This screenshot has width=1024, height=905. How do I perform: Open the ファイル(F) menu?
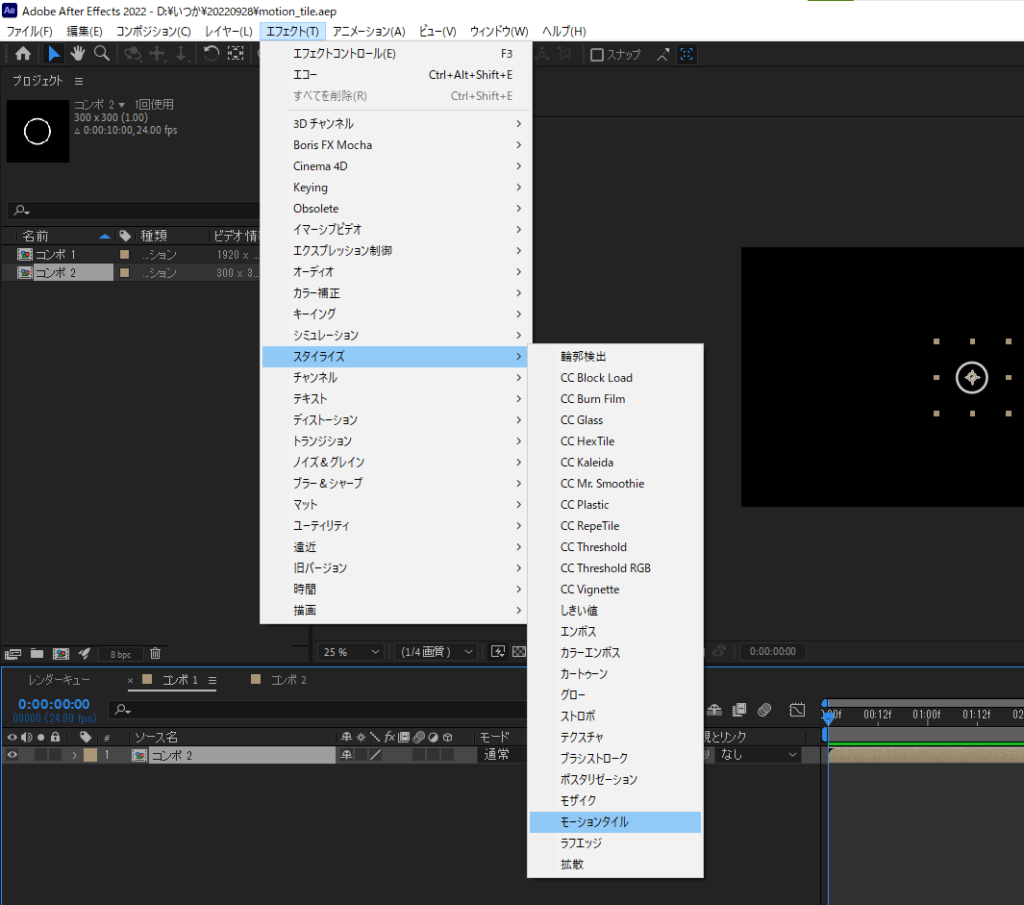pyautogui.click(x=29, y=31)
